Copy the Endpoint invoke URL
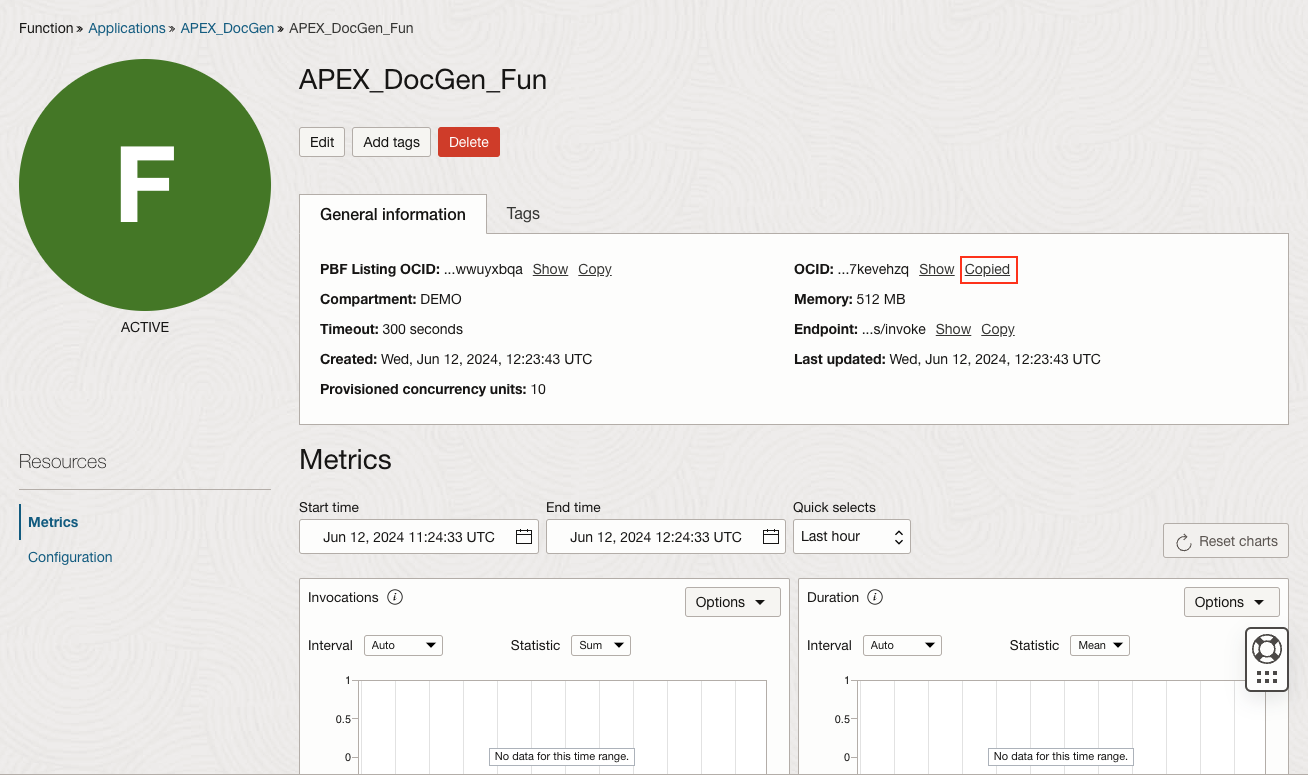Screen dimensions: 1308x775 (997, 329)
